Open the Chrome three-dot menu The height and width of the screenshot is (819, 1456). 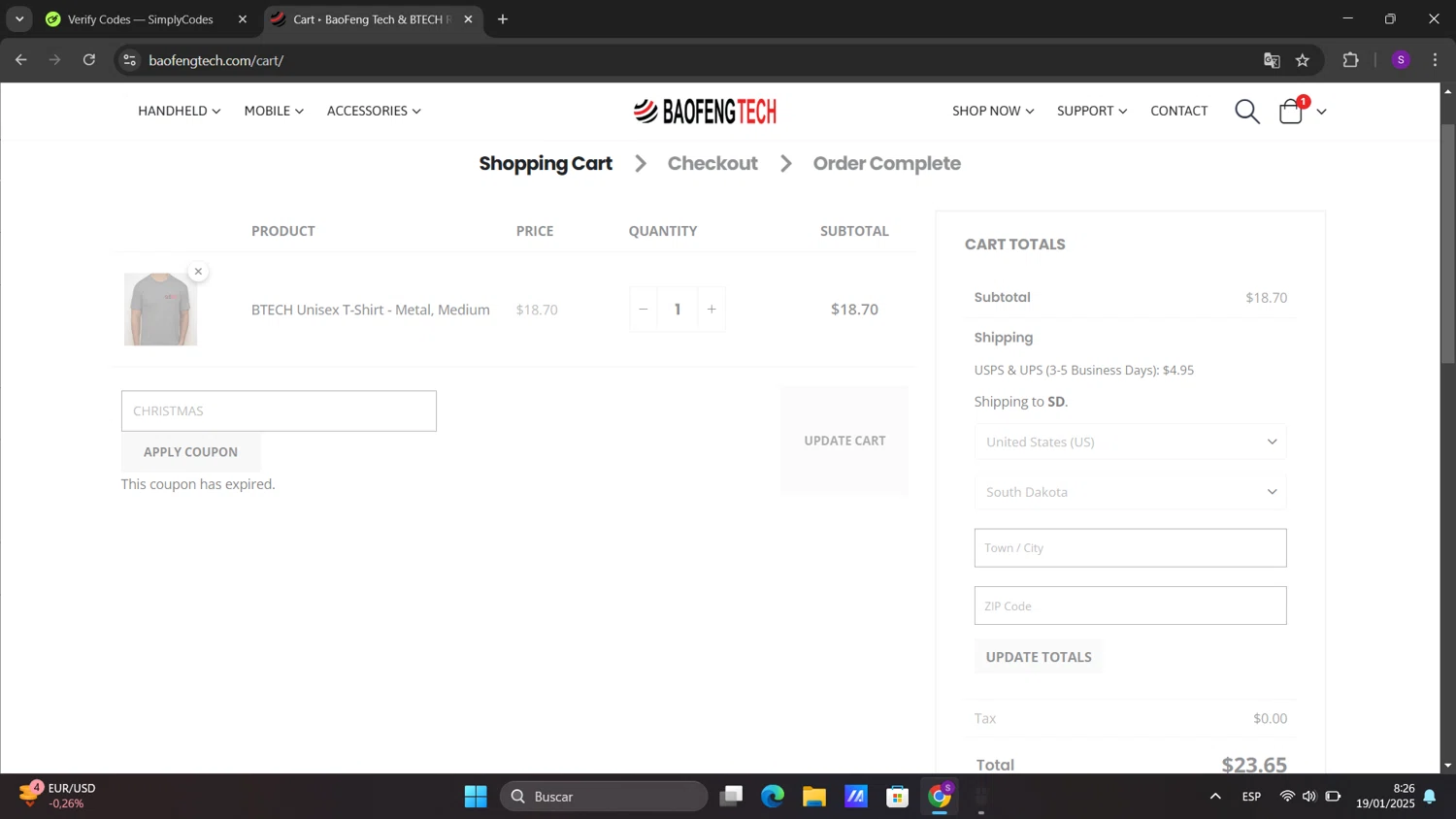click(1435, 60)
